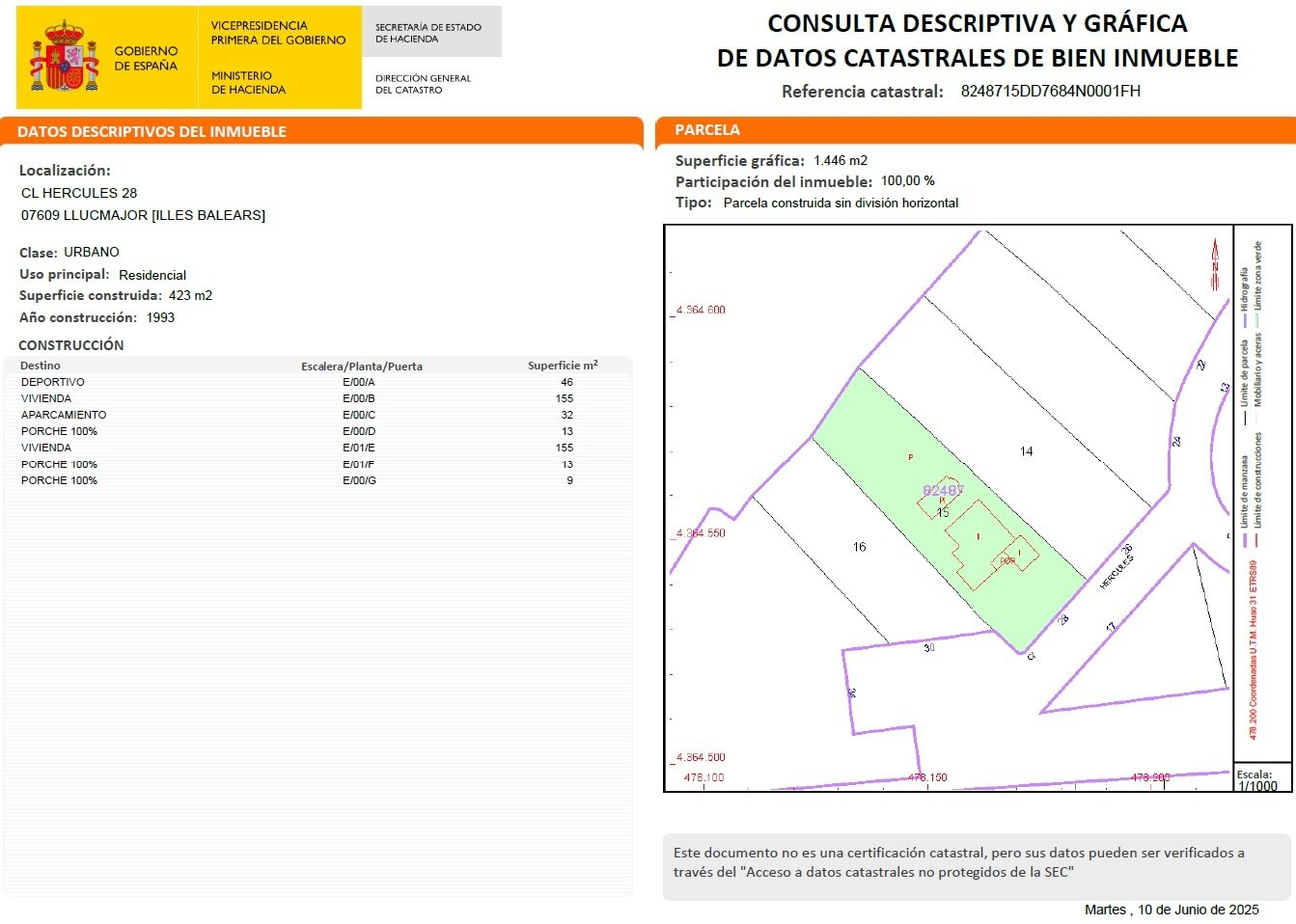Click the cadastral reference 8248715DD7684N0001FH
The height and width of the screenshot is (924, 1296).
pyautogui.click(x=1050, y=92)
